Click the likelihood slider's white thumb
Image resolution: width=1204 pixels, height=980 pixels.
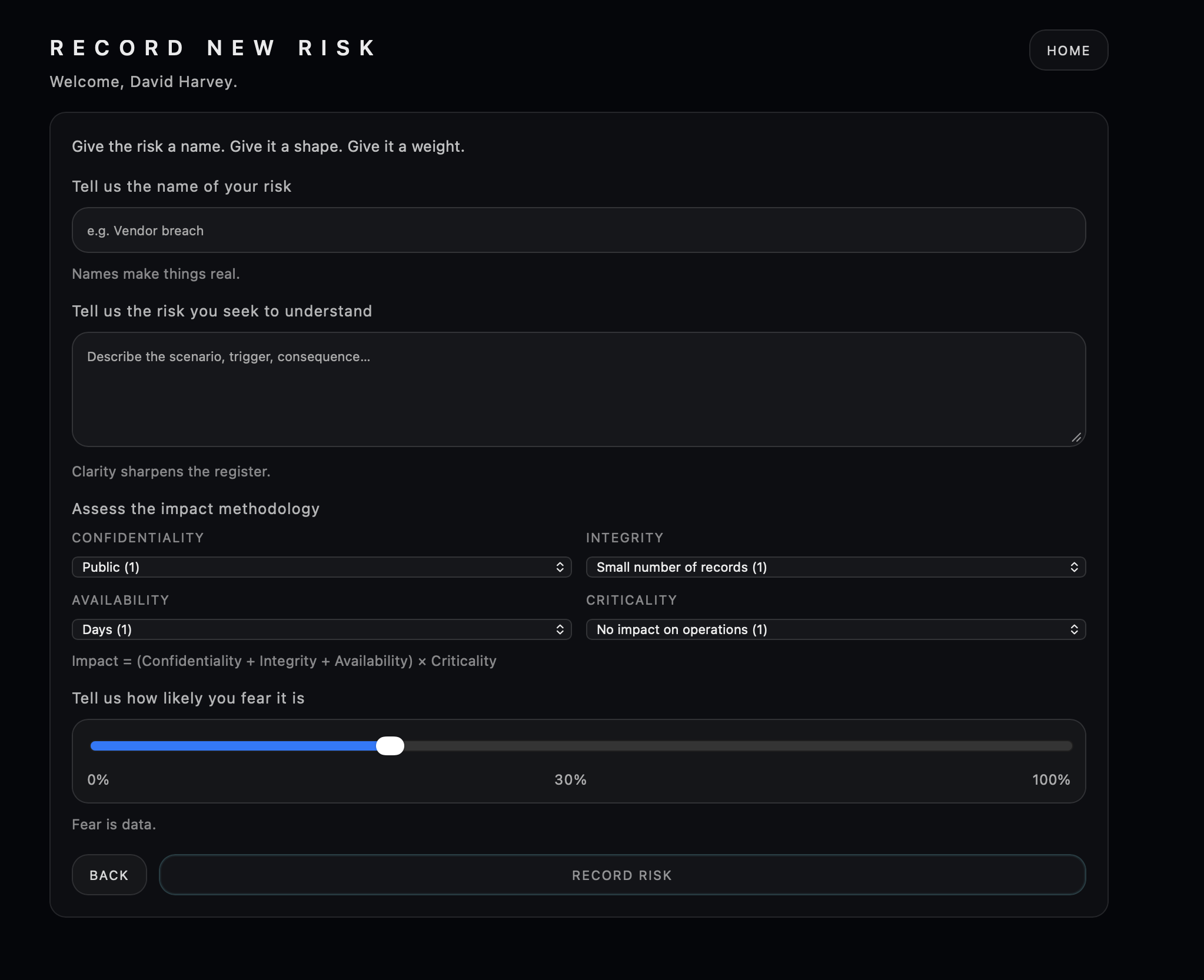point(390,746)
